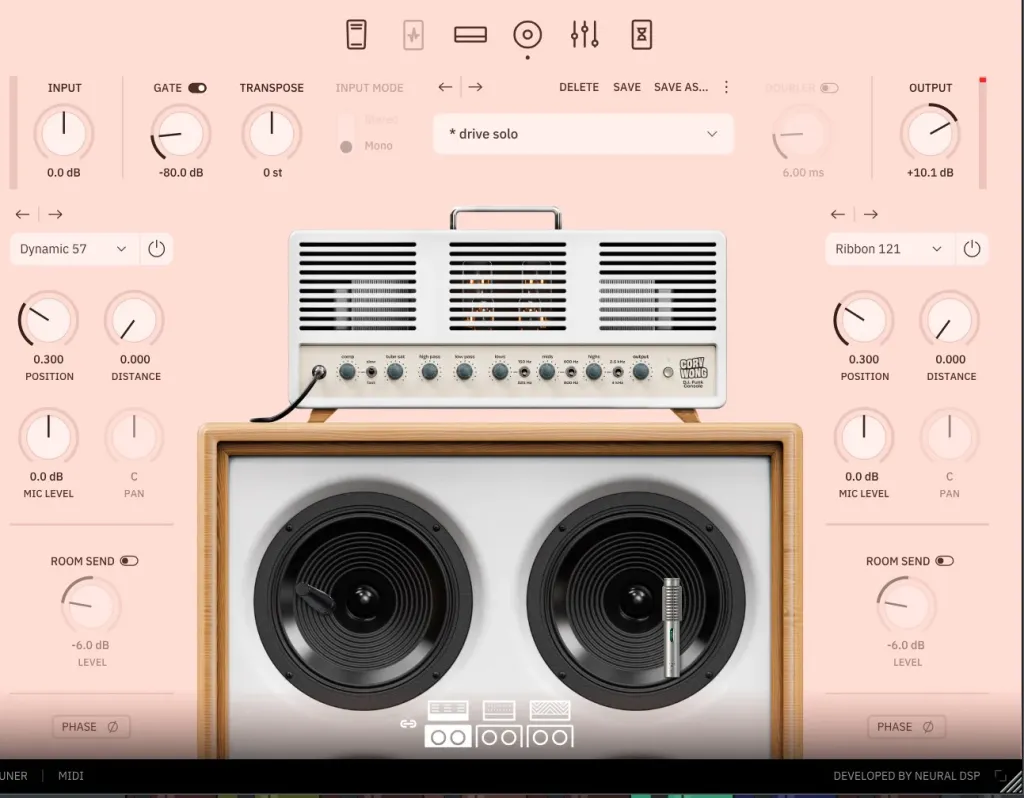The width and height of the screenshot is (1024, 798).
Task: Toggle power for the Ribbon 121 microphone
Action: (x=971, y=249)
